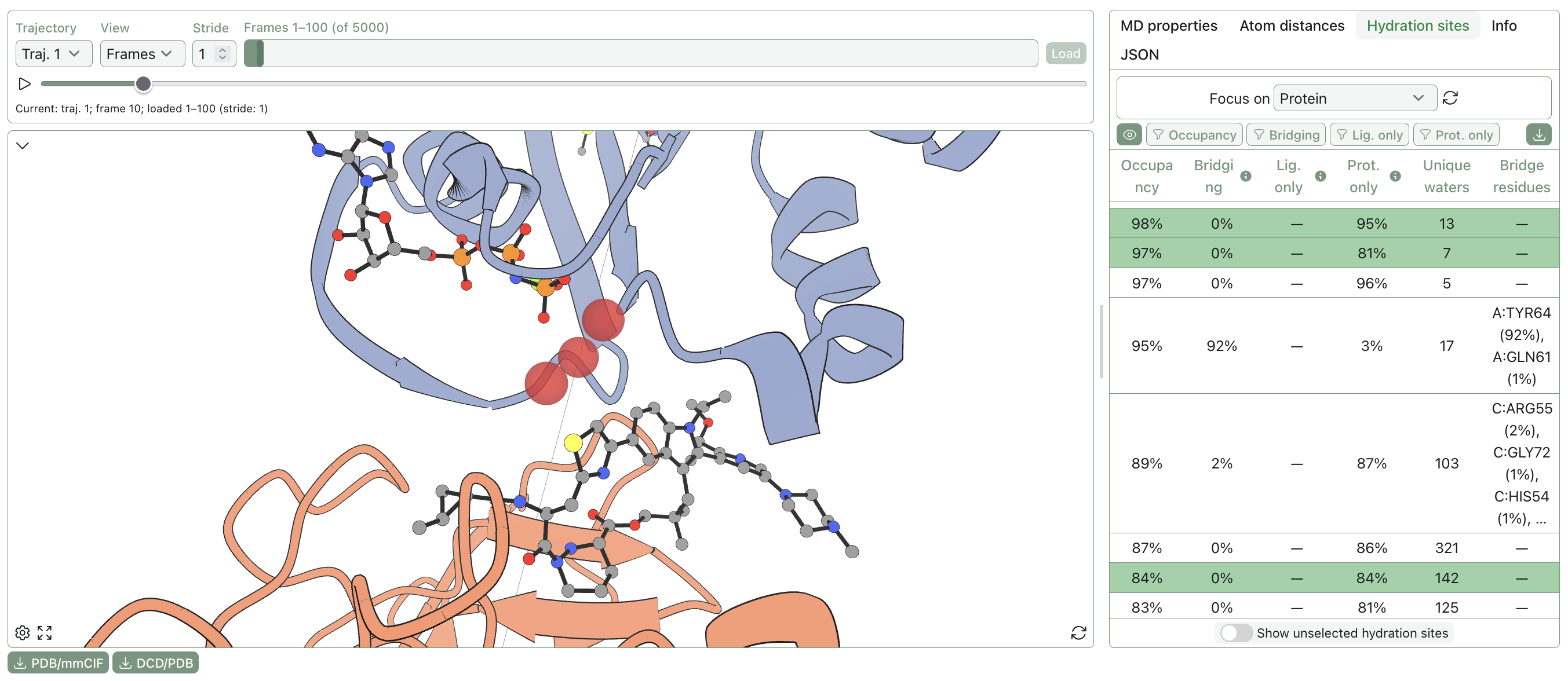Download hydration sites table icon
Image resolution: width=1568 pixels, height=681 pixels.
click(1539, 134)
